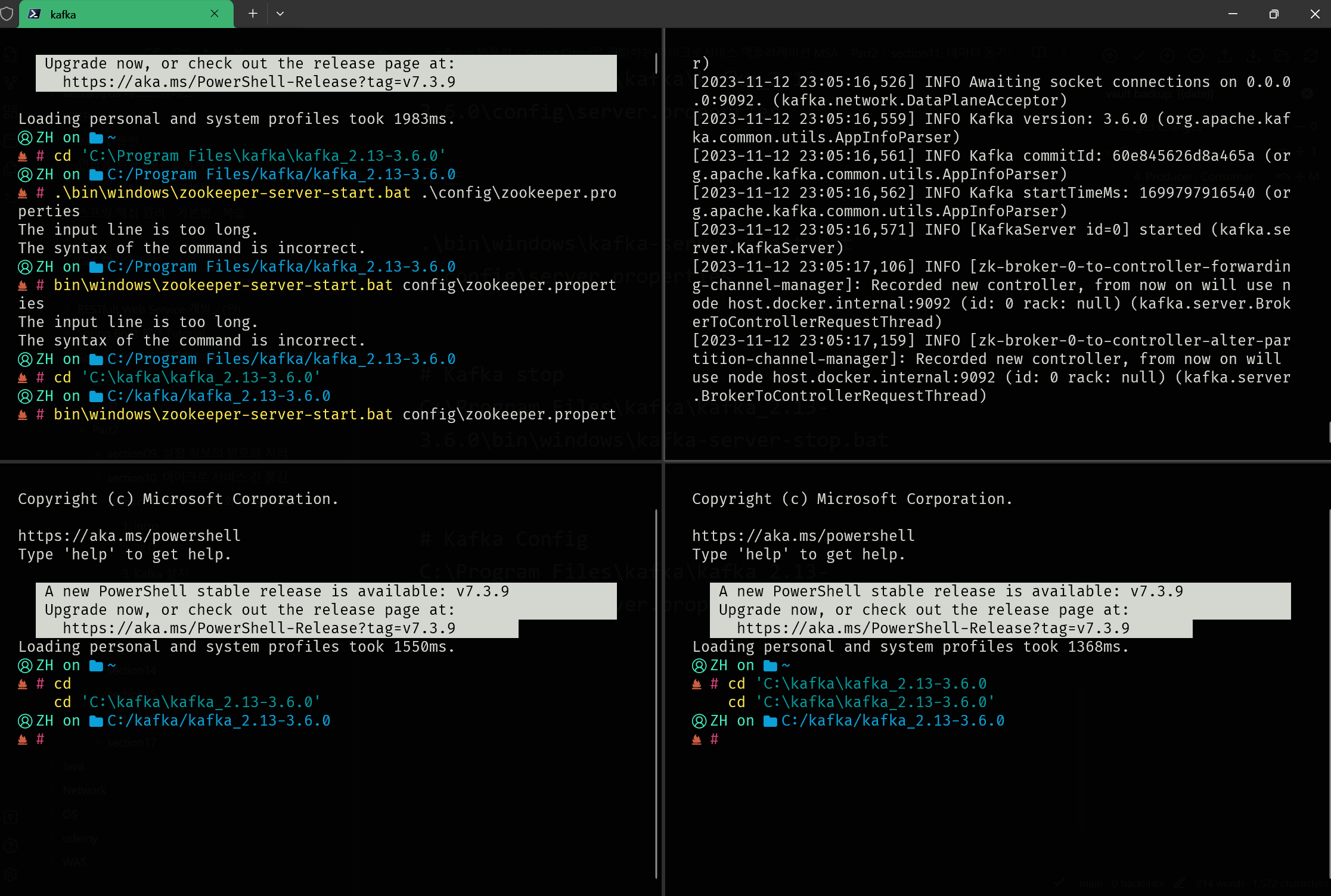Click the folder icon before ~ in the bottom-right pane

770,666
